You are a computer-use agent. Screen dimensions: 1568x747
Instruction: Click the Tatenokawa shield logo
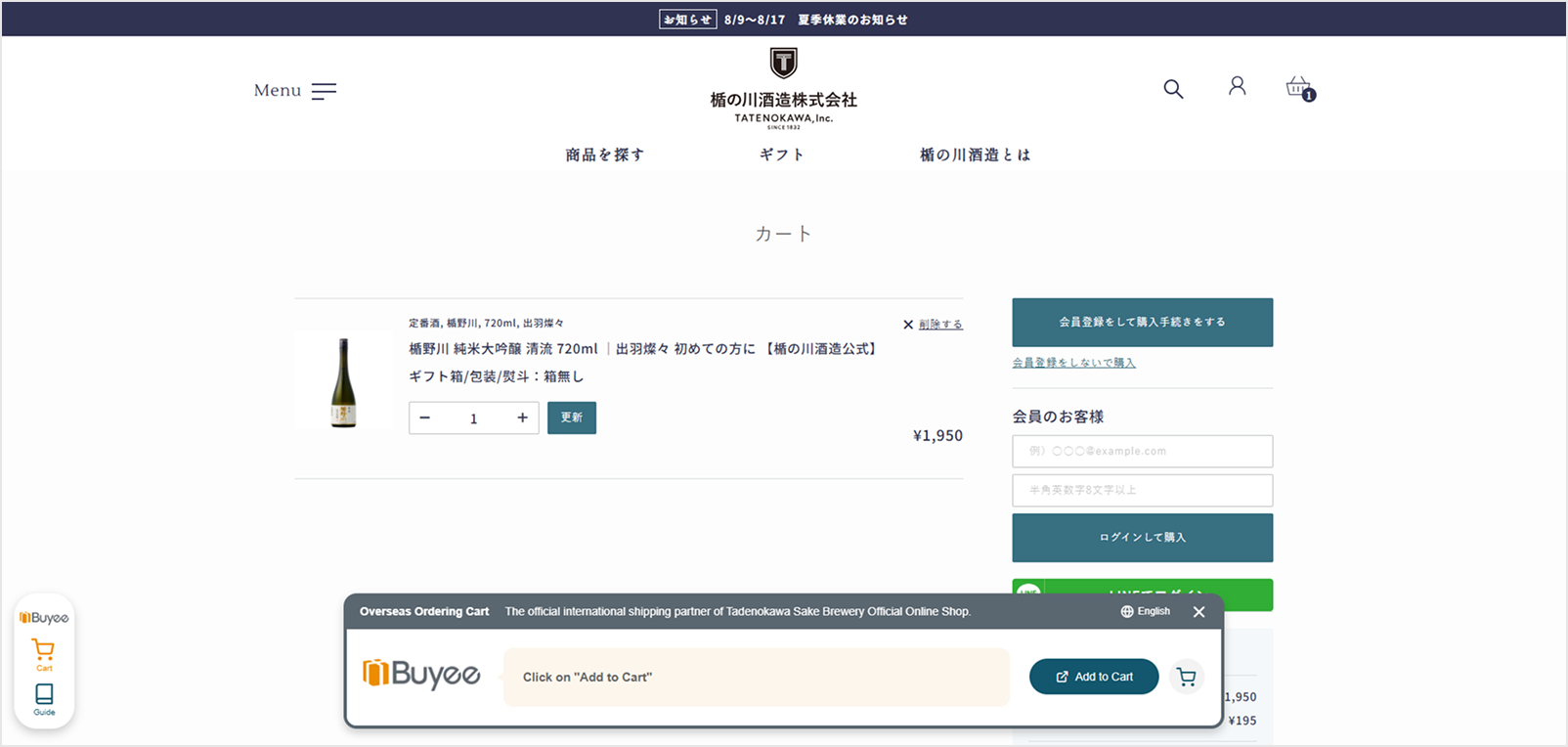point(783,63)
